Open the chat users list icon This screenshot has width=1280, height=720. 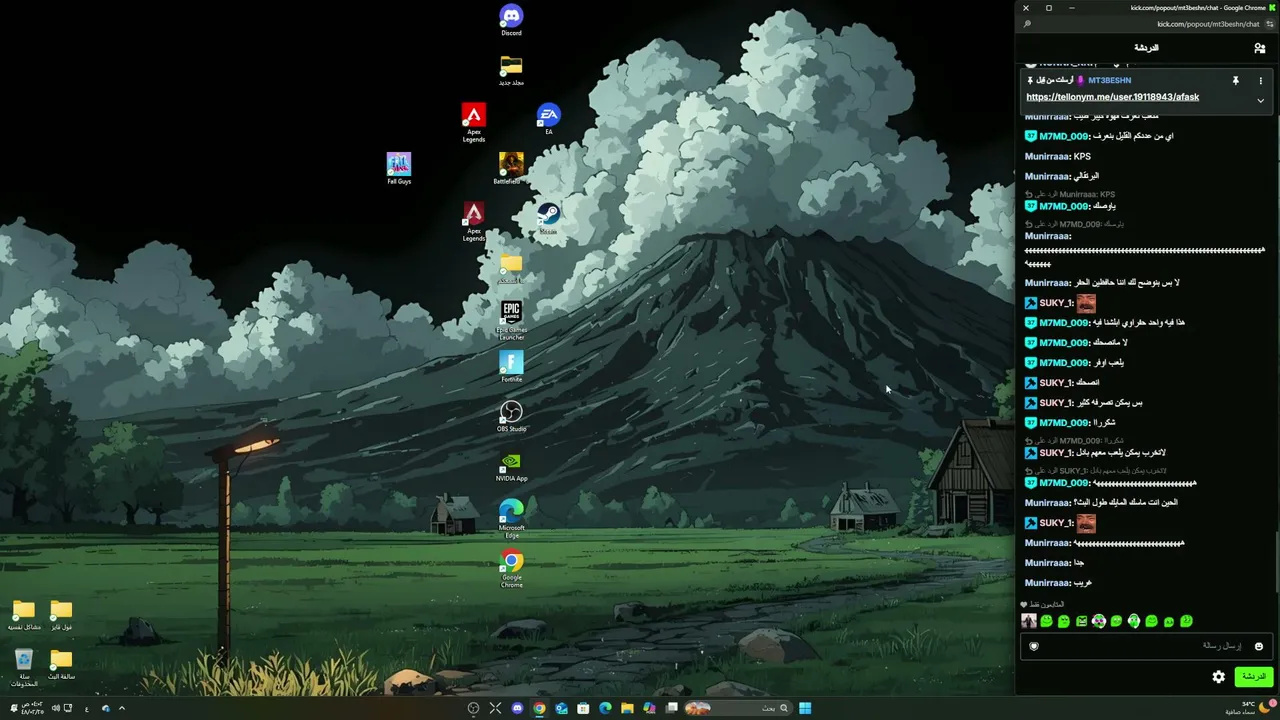[1259, 48]
